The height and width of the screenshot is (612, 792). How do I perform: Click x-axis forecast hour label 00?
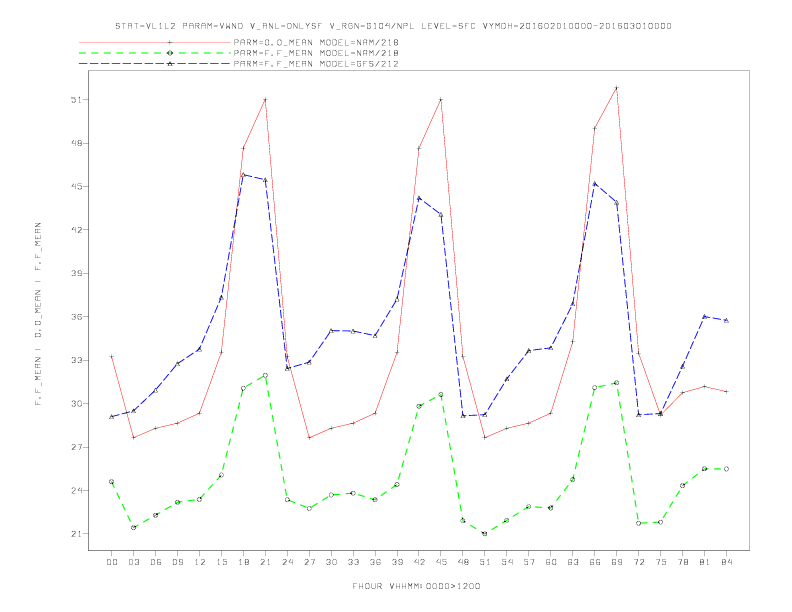coord(112,562)
